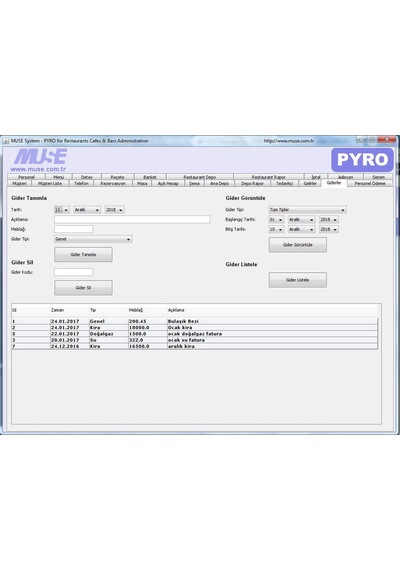This screenshot has height=570, width=400.
Task: Click the Gider Sil button
Action: (x=83, y=288)
